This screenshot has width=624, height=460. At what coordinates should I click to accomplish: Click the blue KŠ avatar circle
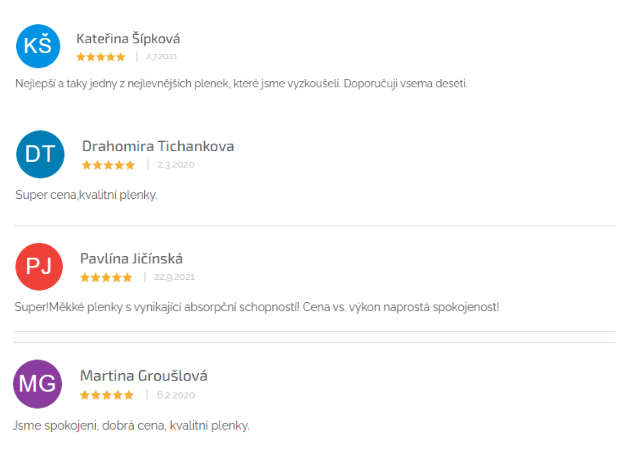(x=38, y=46)
